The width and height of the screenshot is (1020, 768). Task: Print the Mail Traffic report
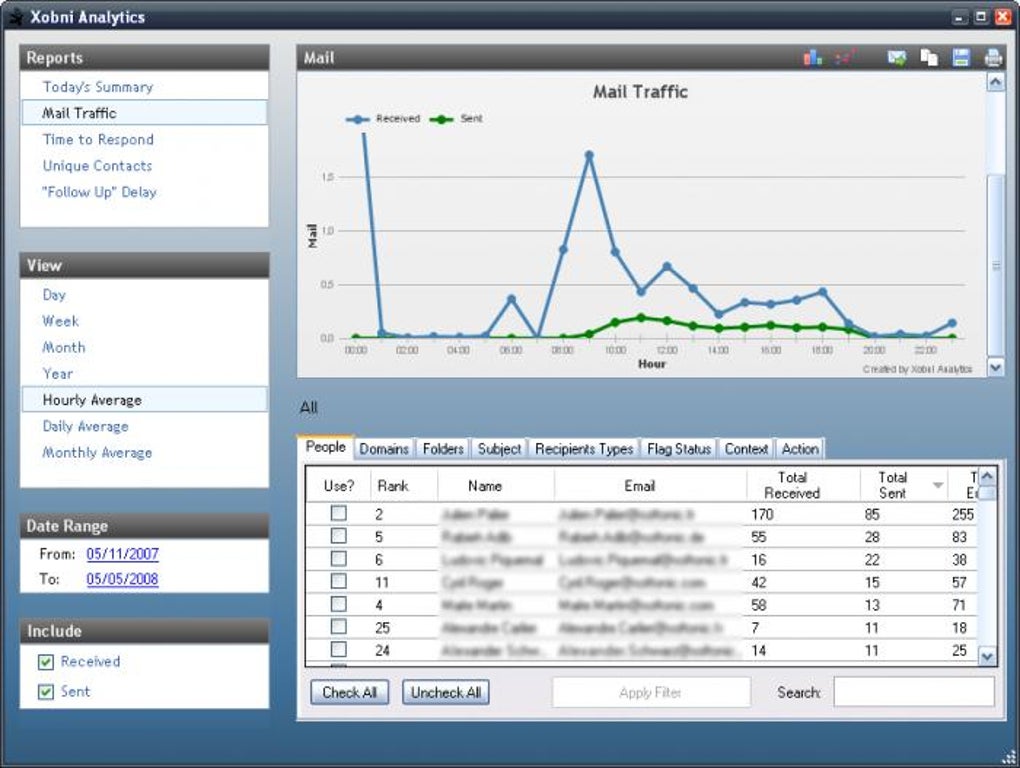pos(993,58)
